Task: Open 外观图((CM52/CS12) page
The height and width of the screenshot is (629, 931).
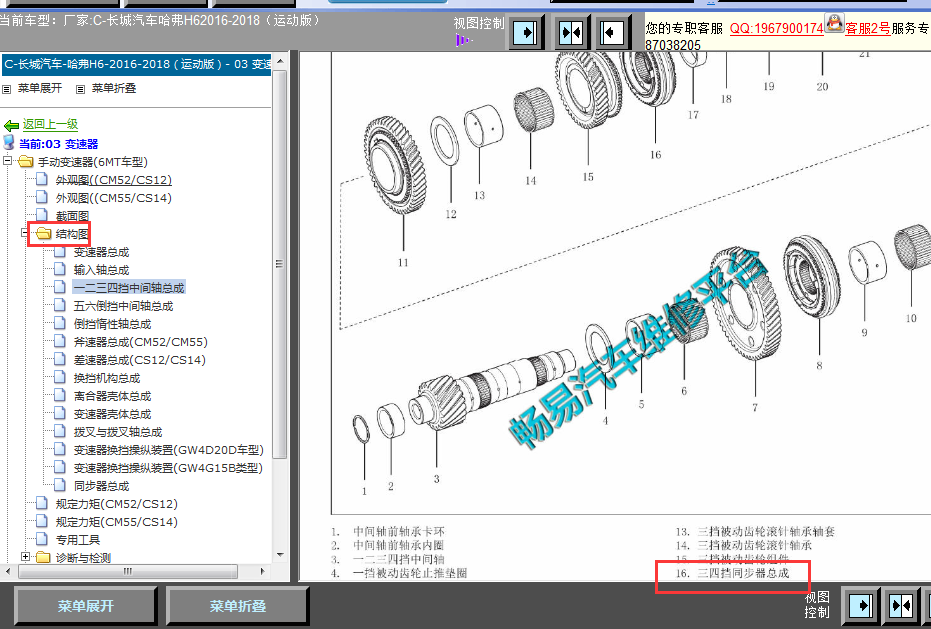Action: pos(113,180)
